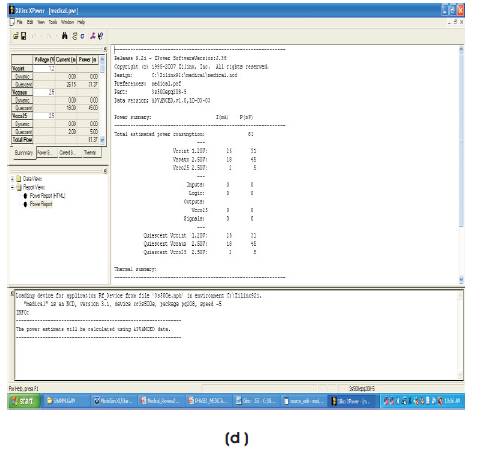Click the save disk icon in the toolbar
Viewport: 483px width, 449px height.
24,36
